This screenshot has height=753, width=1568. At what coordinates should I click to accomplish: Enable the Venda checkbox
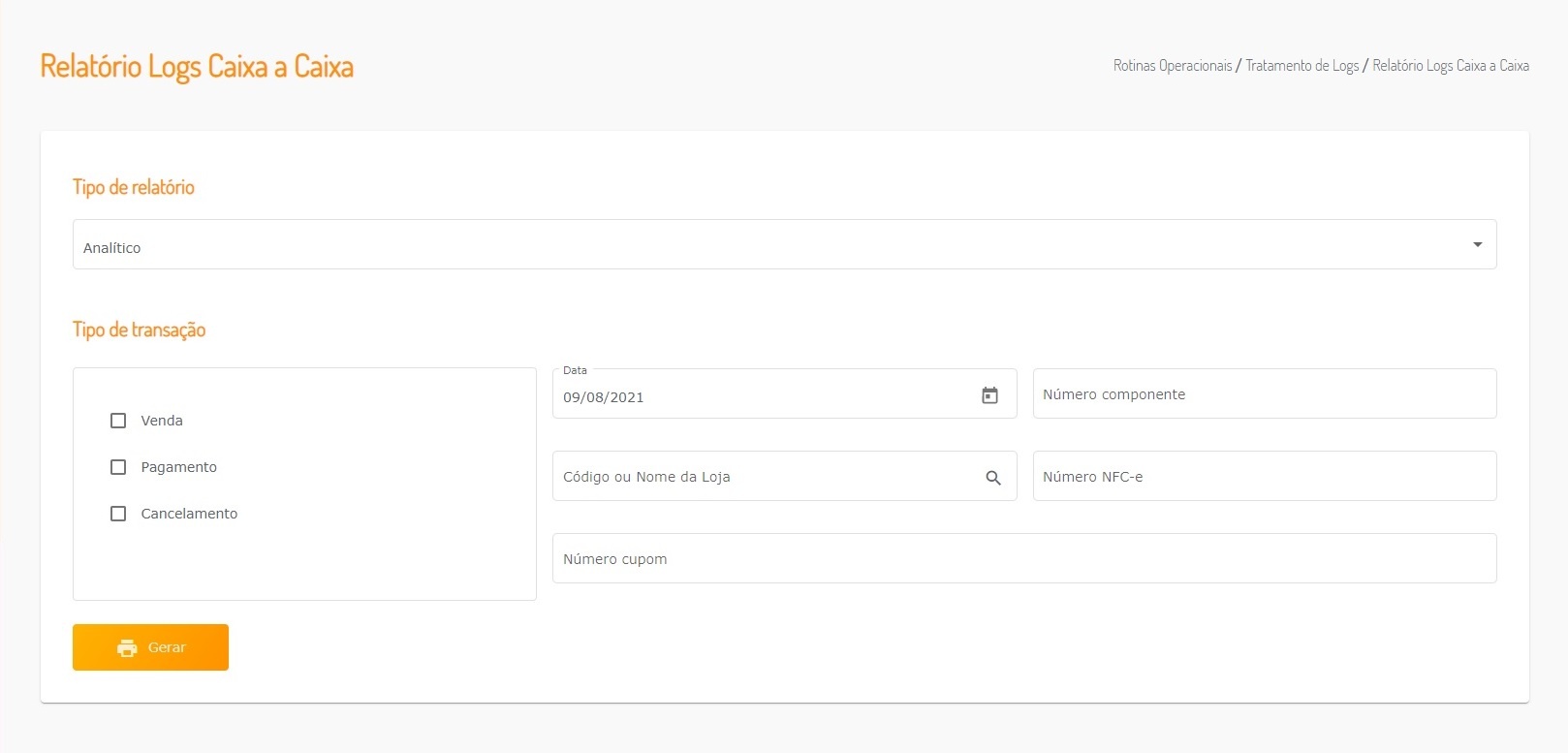(x=118, y=421)
